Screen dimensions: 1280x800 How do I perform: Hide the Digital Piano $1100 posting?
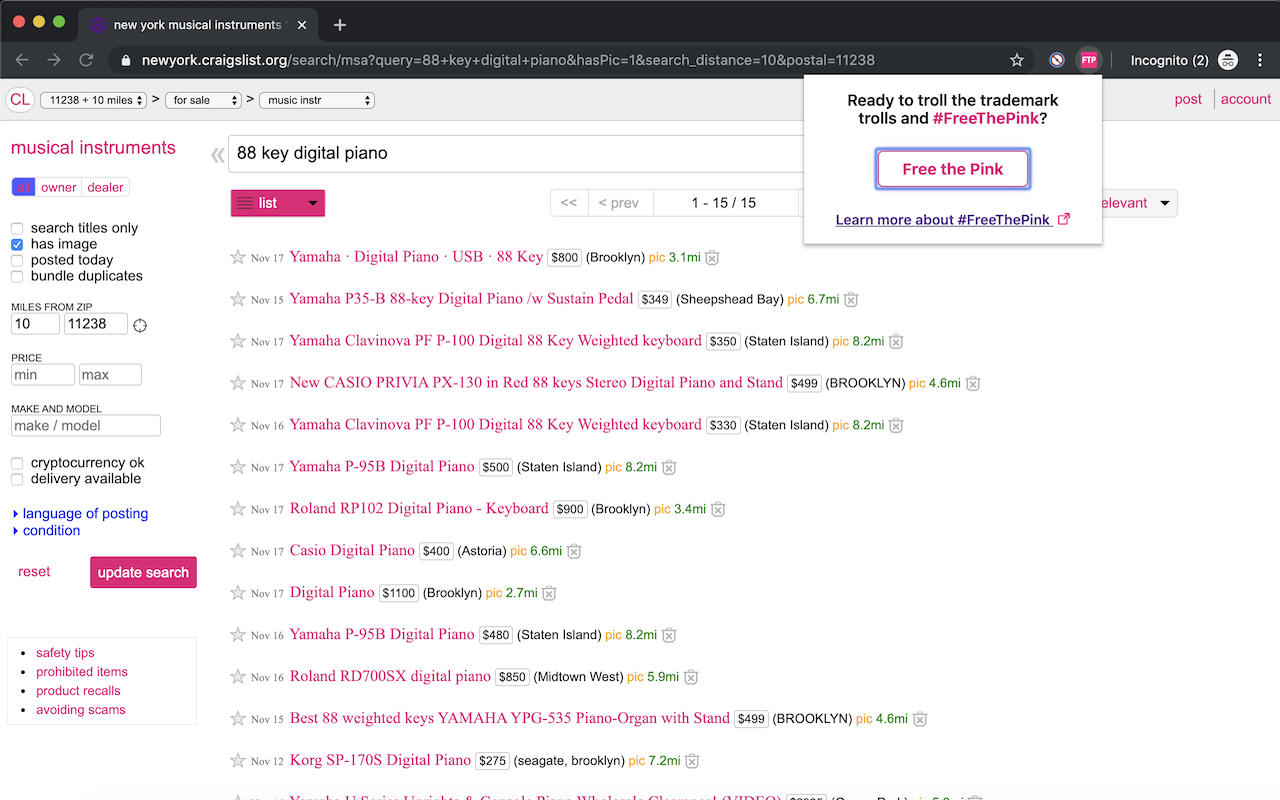point(549,594)
